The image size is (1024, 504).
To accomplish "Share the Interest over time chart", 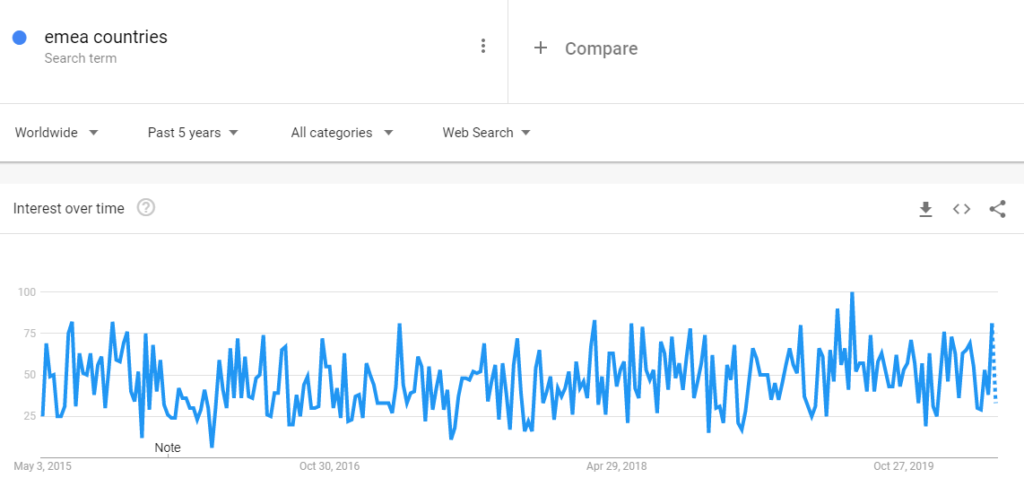I will (997, 209).
